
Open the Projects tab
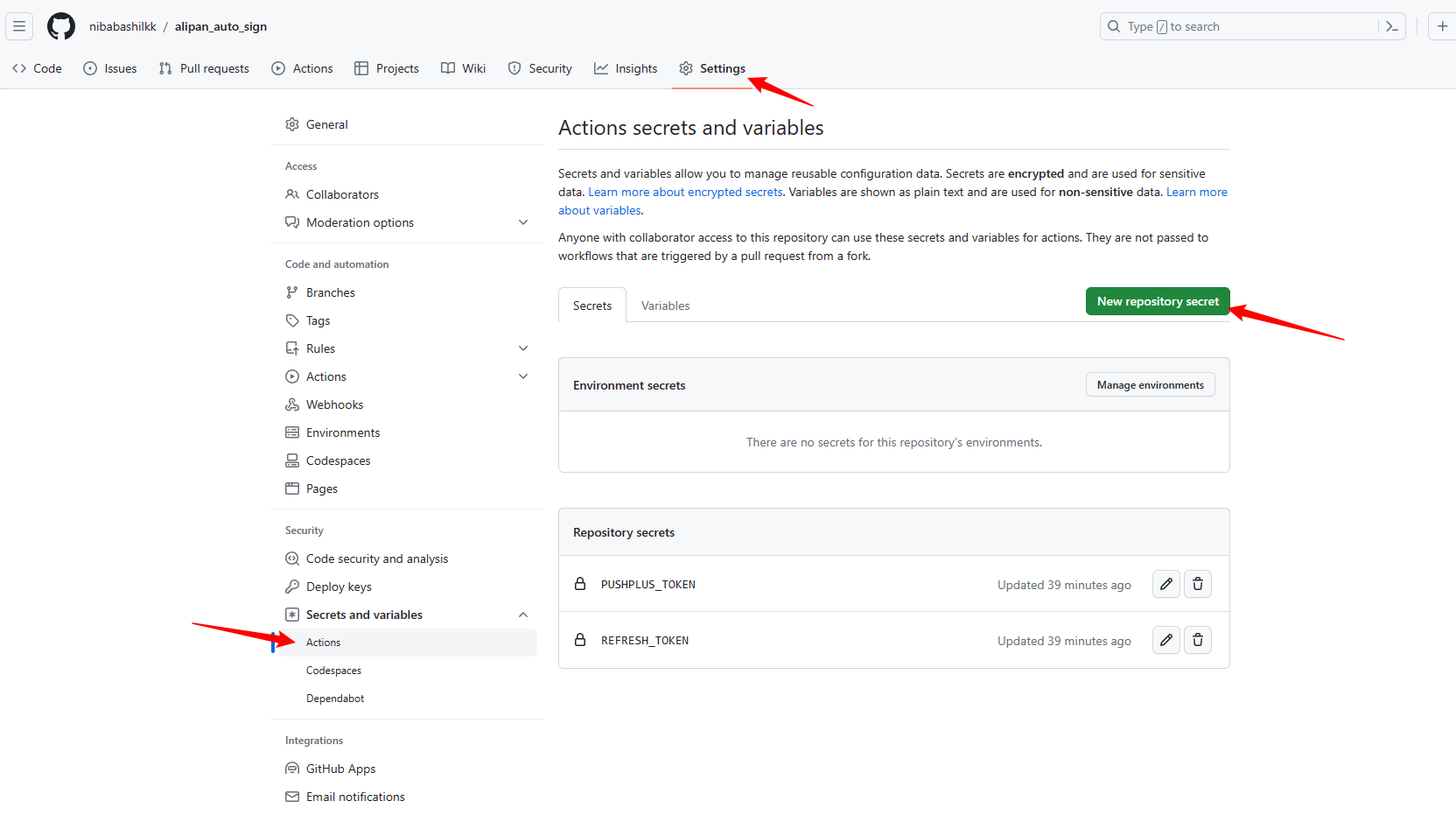387,68
